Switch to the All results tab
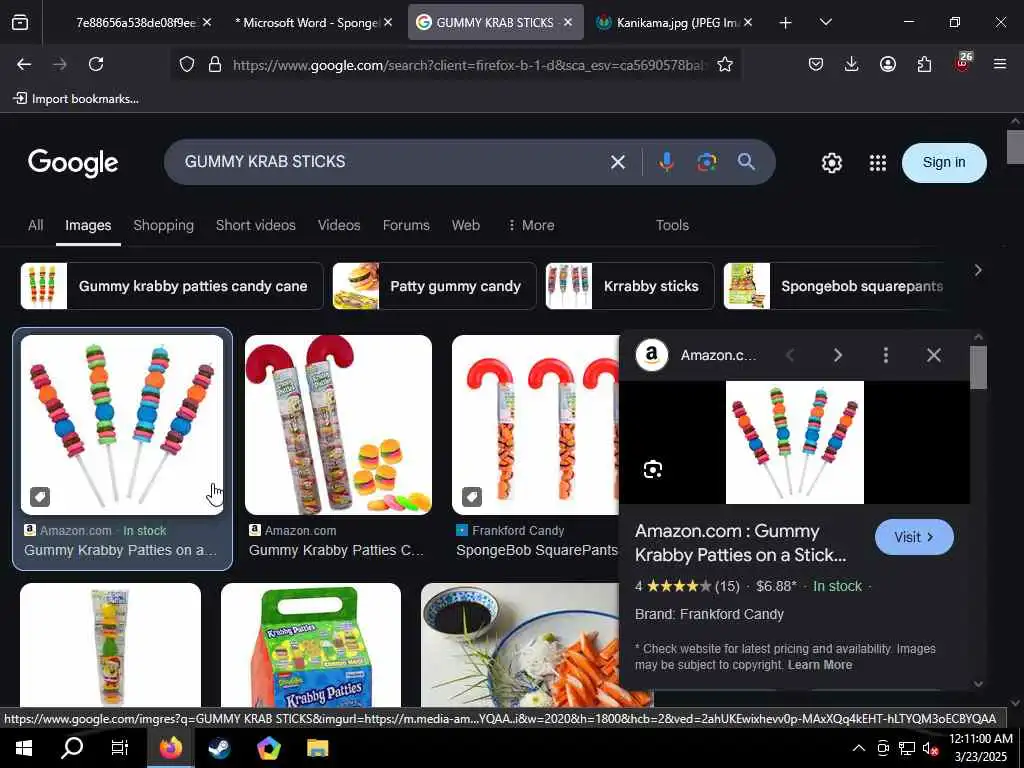 coord(35,225)
